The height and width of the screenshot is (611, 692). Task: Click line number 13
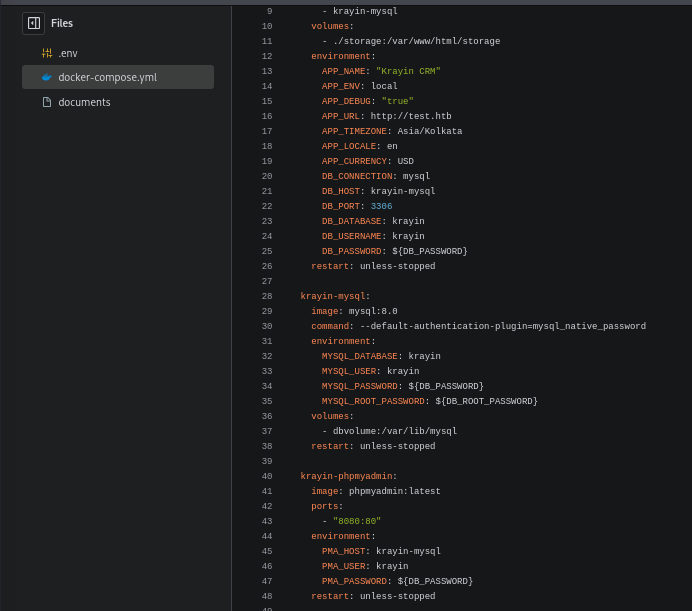(267, 71)
